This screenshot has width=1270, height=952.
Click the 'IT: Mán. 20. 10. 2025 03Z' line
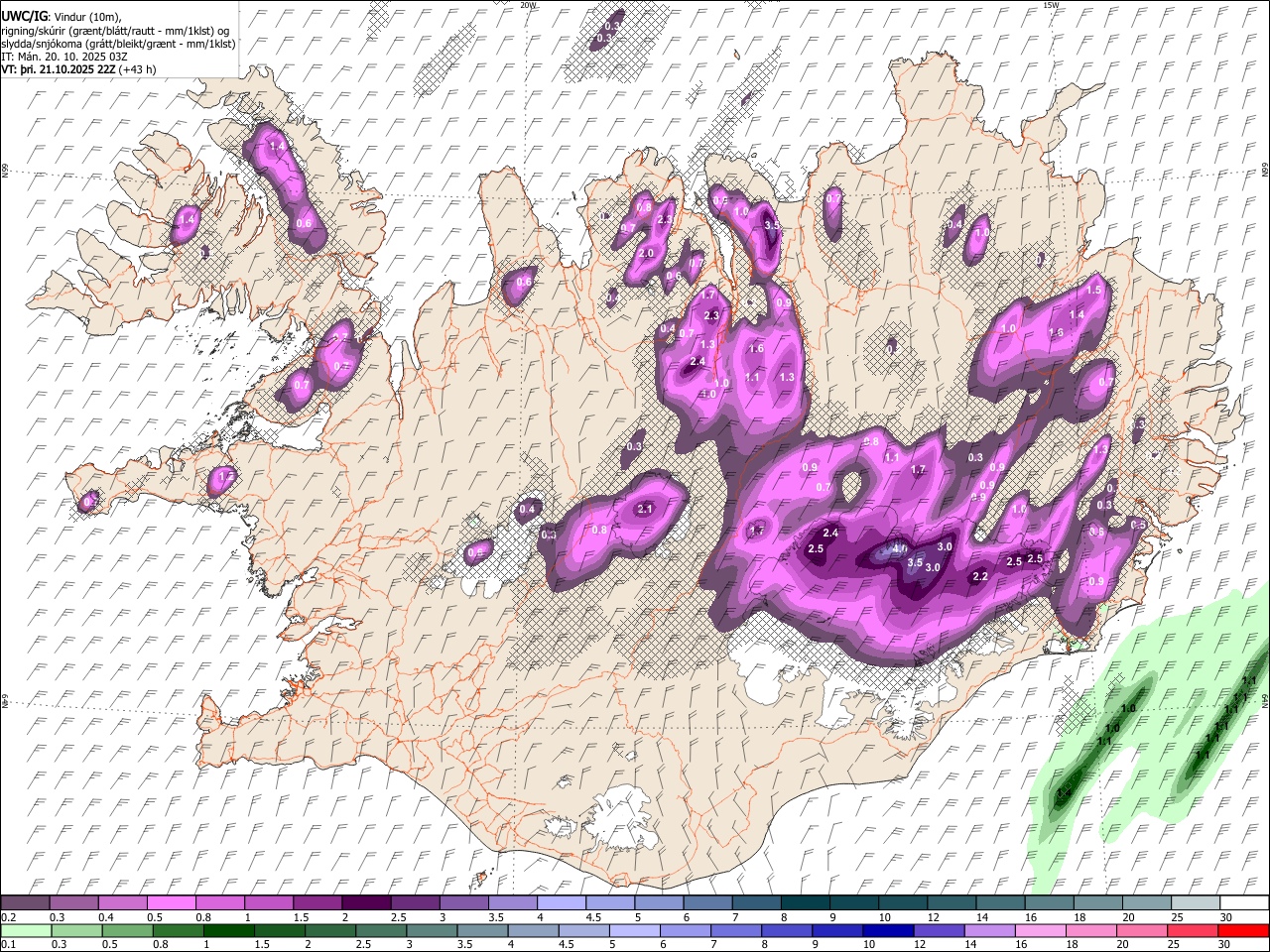coord(66,57)
